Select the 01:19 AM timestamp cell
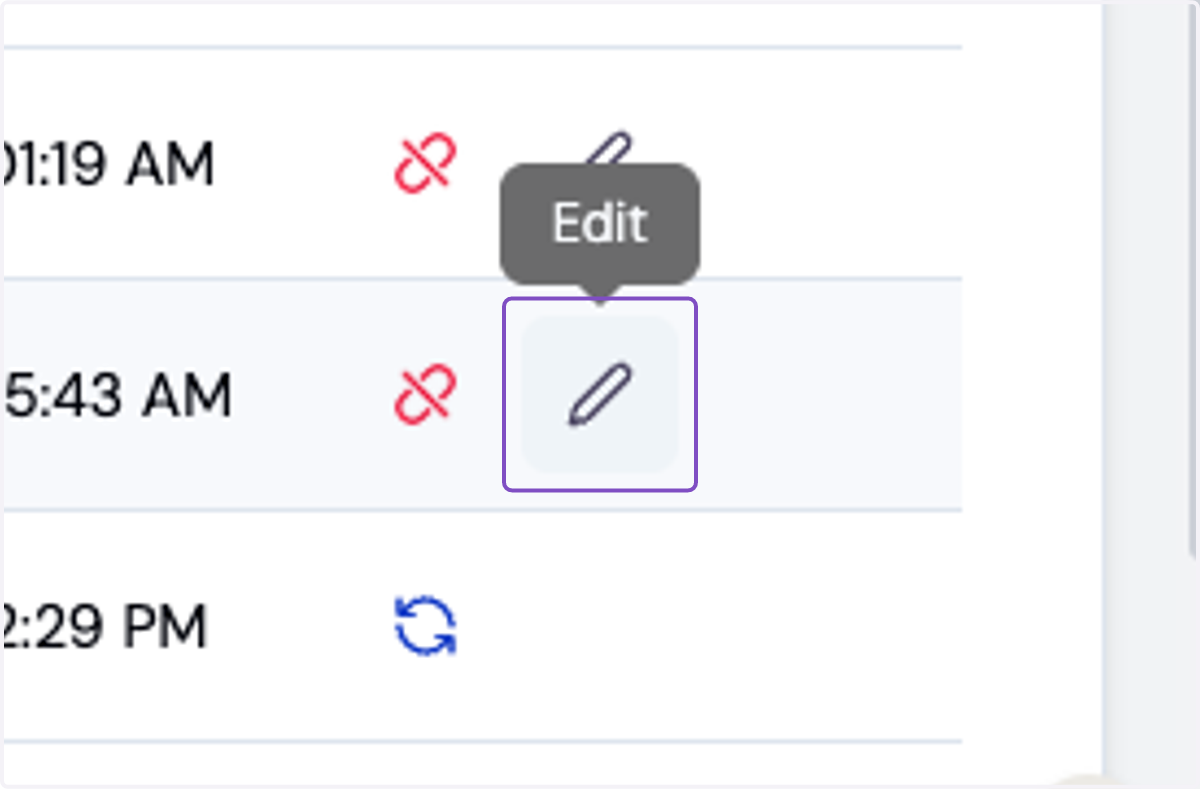 pos(108,164)
